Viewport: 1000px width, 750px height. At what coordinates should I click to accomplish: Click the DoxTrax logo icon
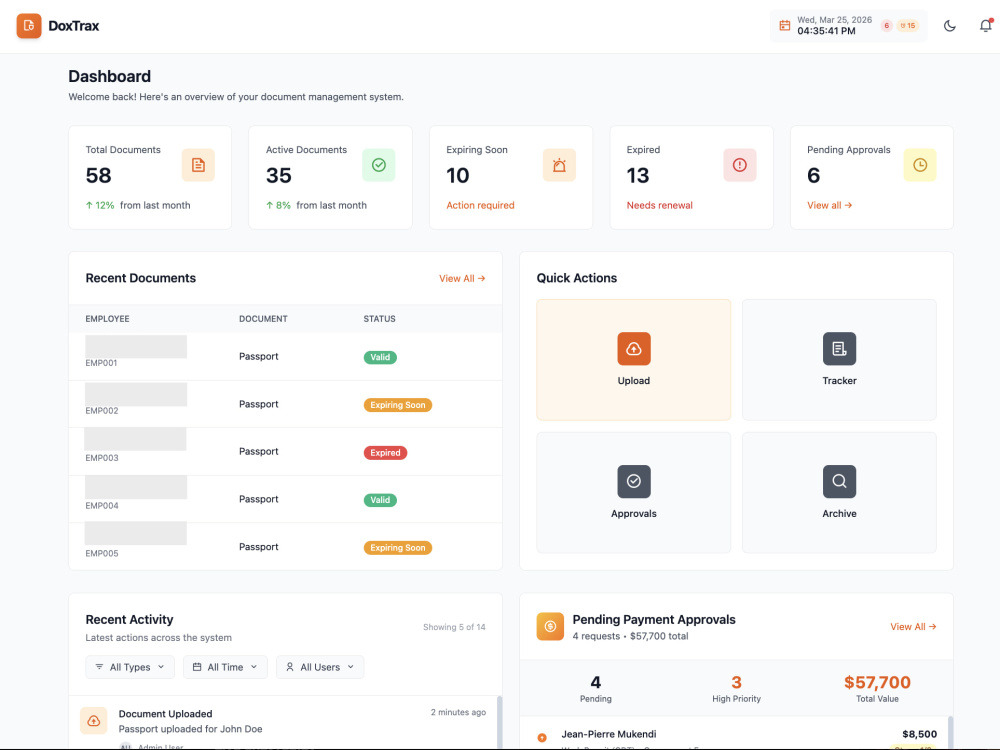(29, 26)
